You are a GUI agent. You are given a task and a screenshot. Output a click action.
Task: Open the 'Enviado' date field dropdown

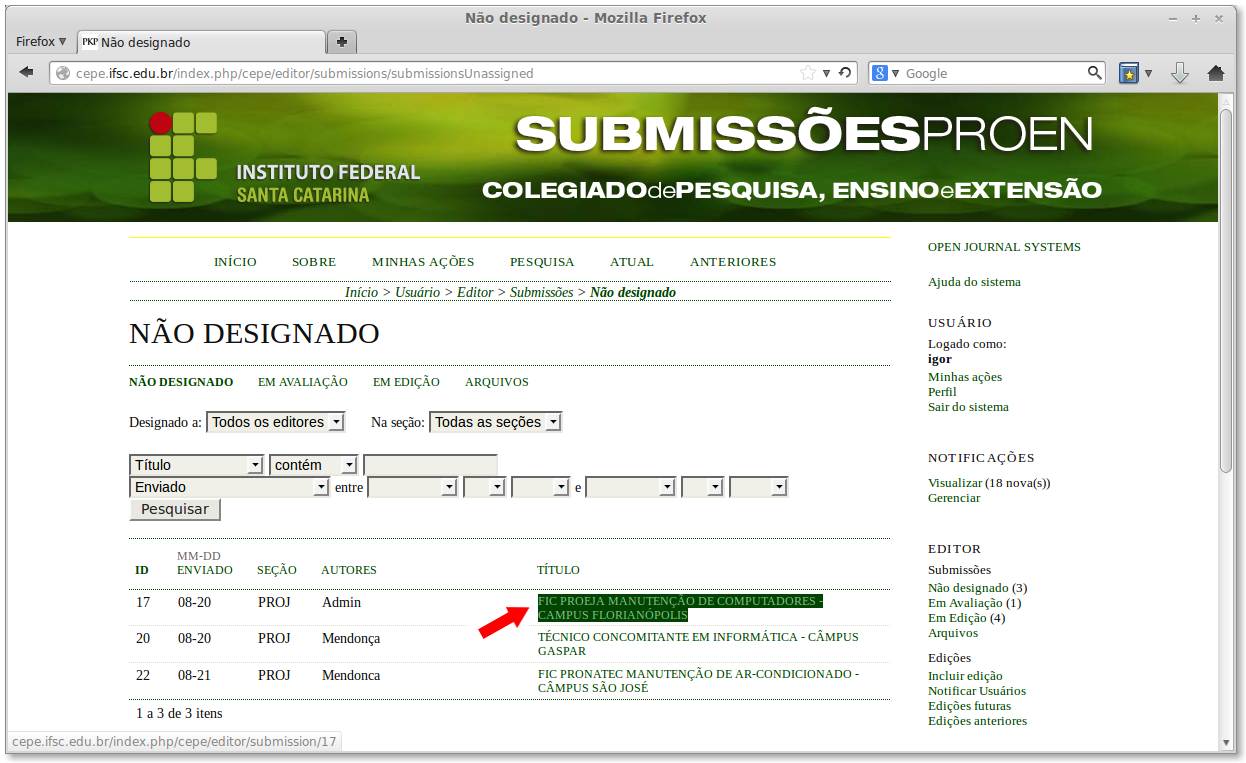coord(229,486)
